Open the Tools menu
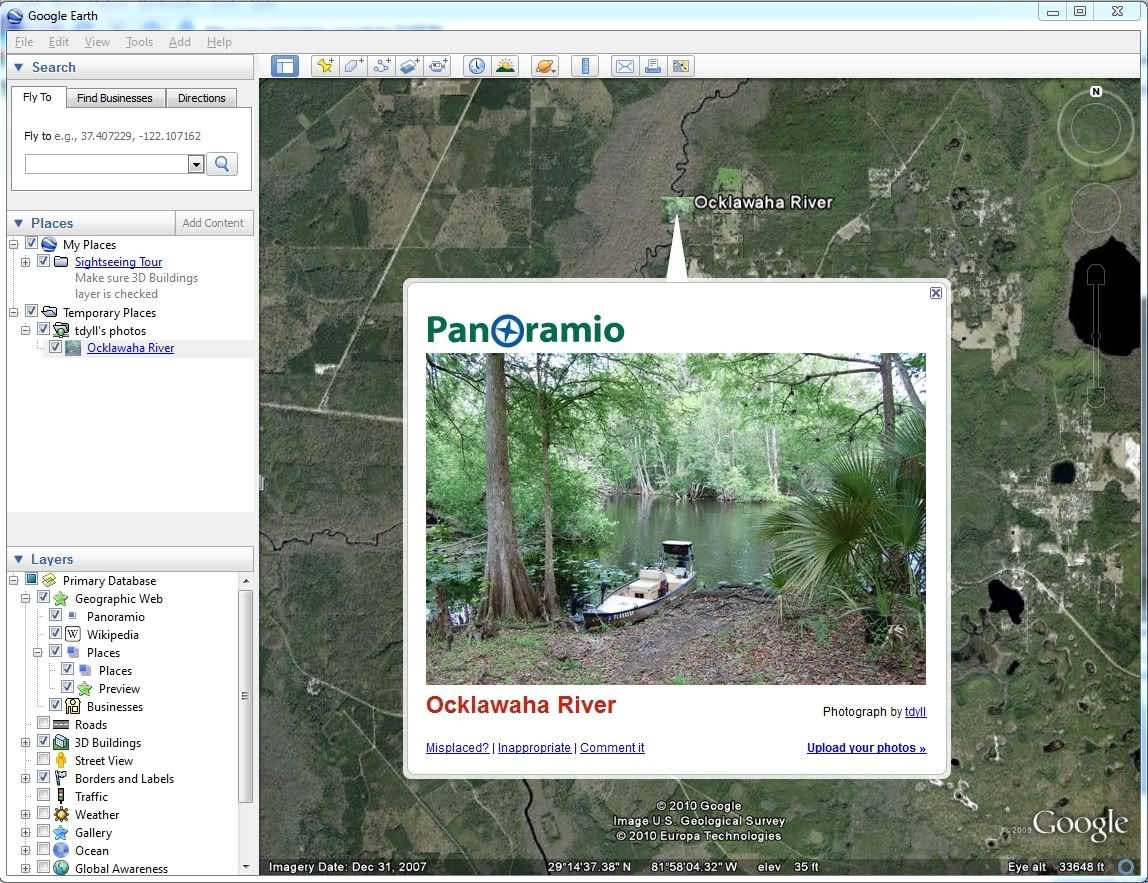 (x=139, y=42)
